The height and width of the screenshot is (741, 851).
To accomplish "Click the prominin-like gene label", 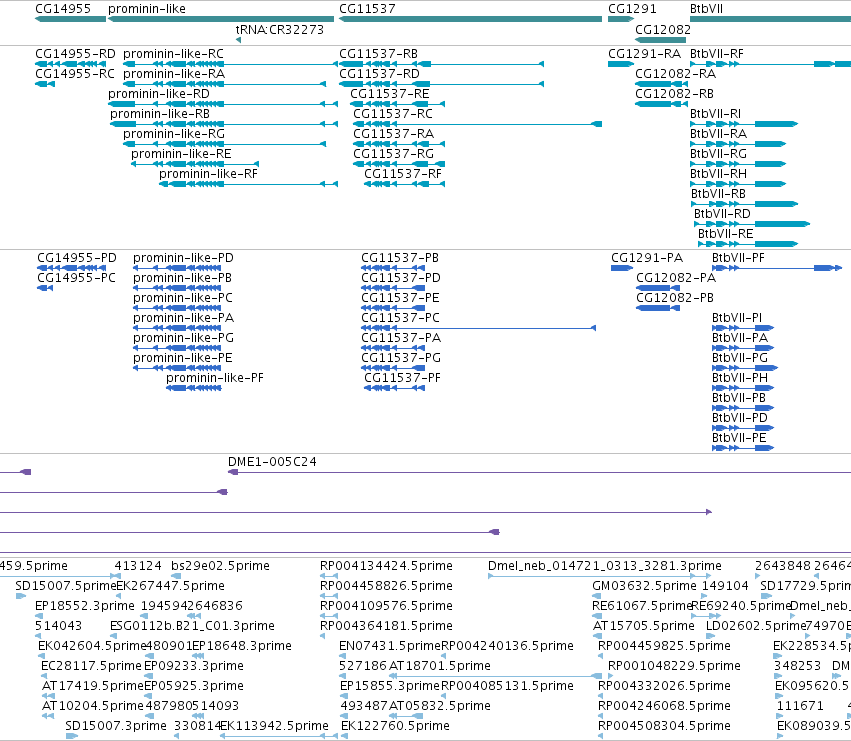I will (x=147, y=9).
